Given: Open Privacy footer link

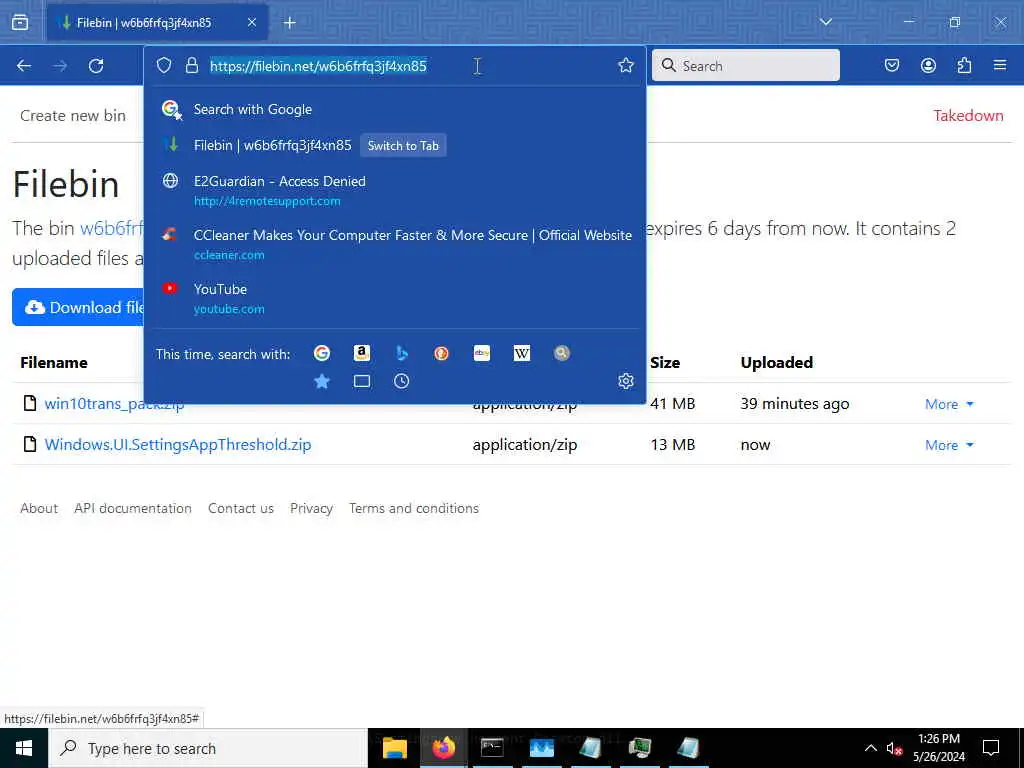Looking at the screenshot, I should tap(312, 508).
